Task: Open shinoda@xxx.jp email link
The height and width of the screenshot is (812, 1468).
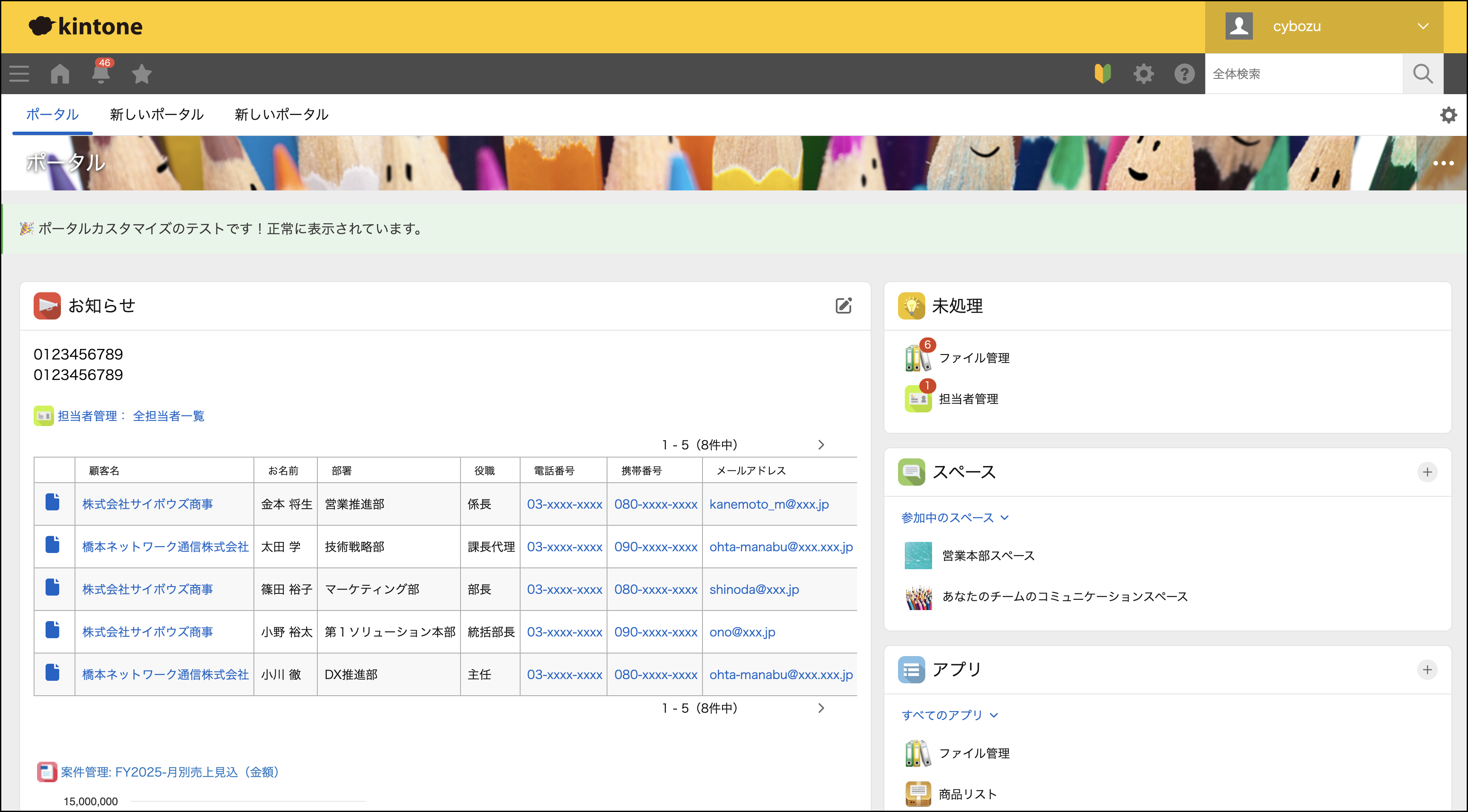Action: pos(754,590)
